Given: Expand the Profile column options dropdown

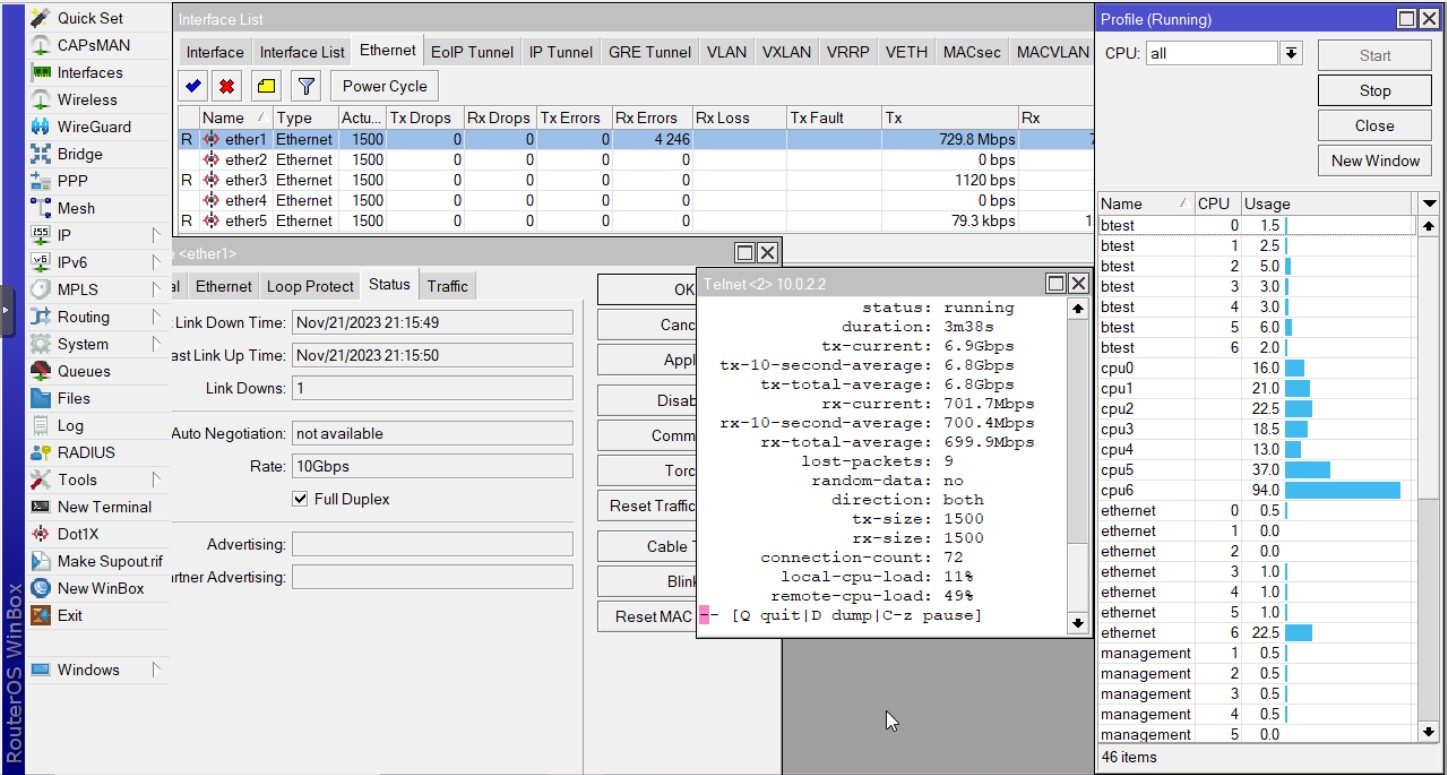Looking at the screenshot, I should click(1430, 203).
